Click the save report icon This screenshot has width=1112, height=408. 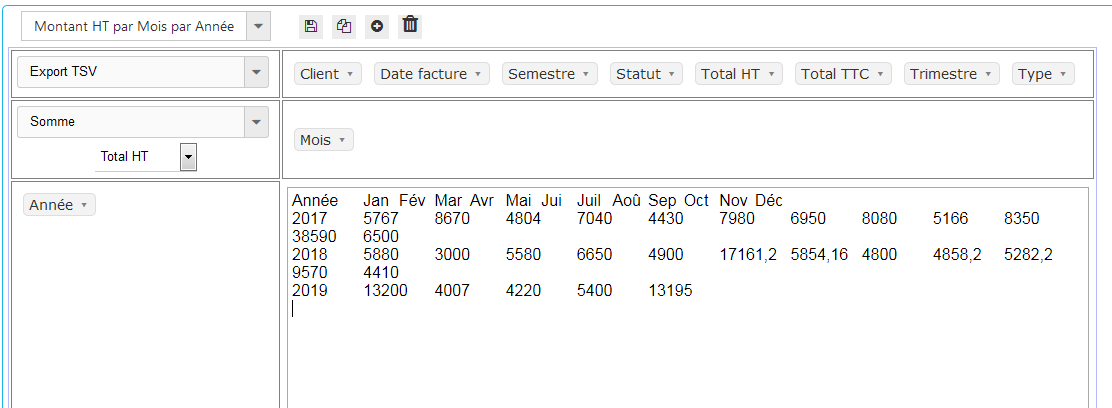(x=311, y=27)
